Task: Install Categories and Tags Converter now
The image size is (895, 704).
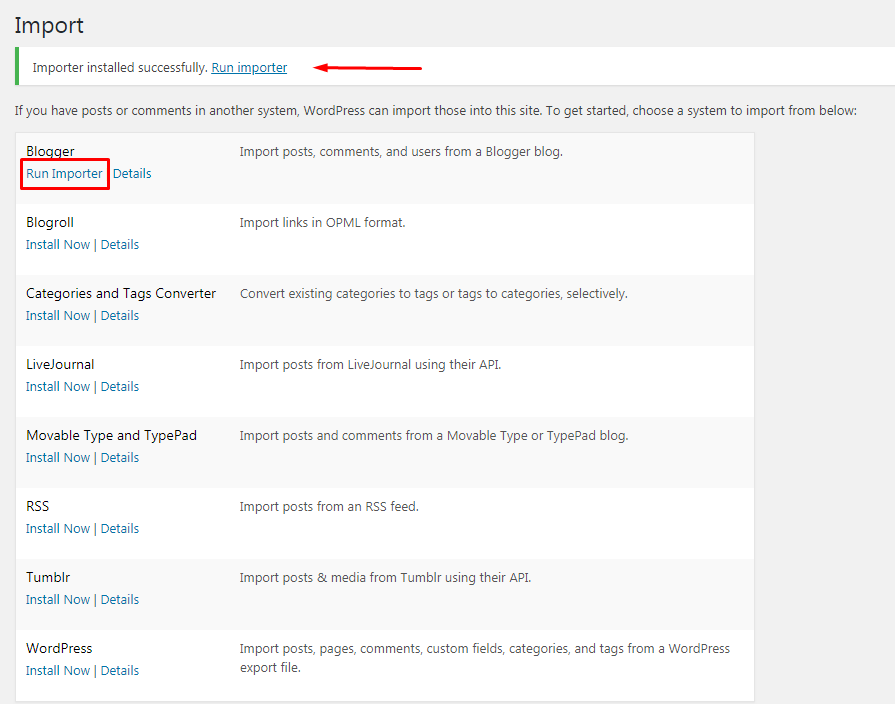Action: [58, 315]
